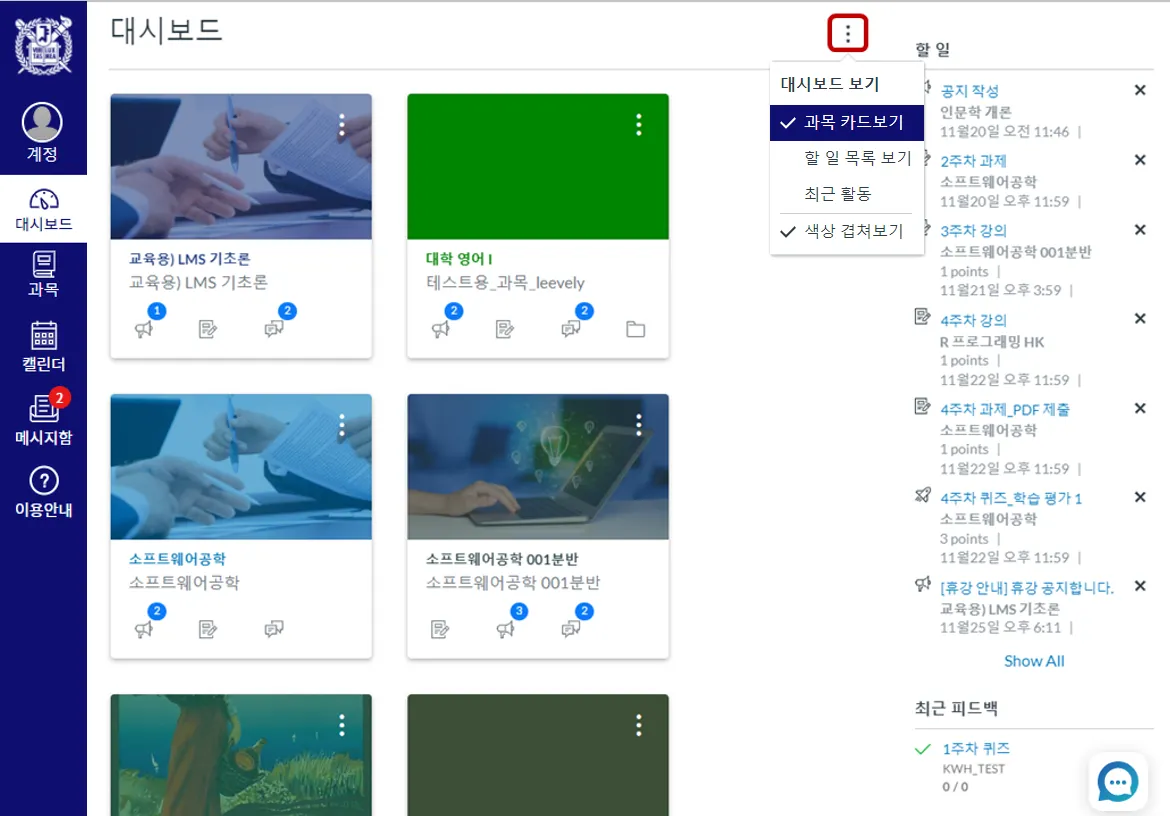The height and width of the screenshot is (816, 1170).
Task: Open the 교육용) LMS 기초론 course title link
Action: click(190, 259)
